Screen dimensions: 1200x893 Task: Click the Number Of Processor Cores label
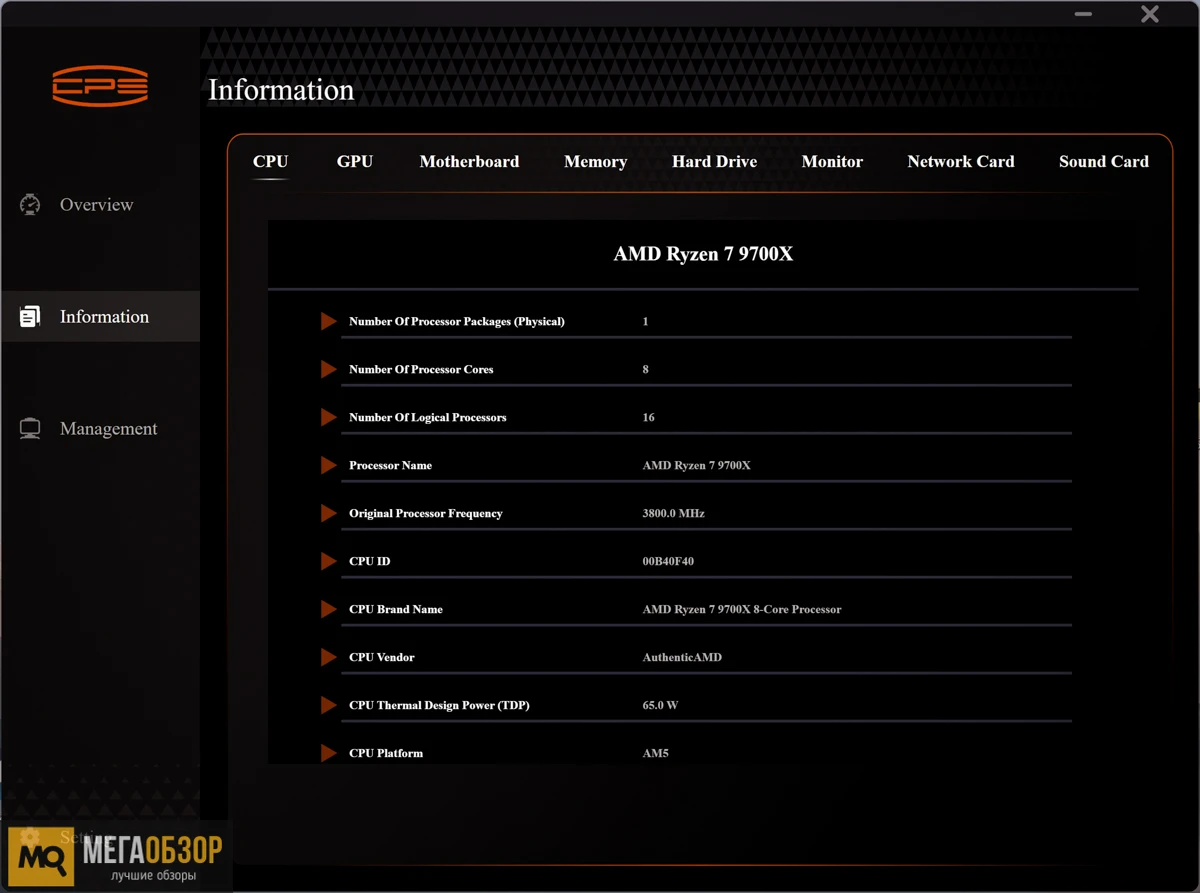click(x=421, y=370)
